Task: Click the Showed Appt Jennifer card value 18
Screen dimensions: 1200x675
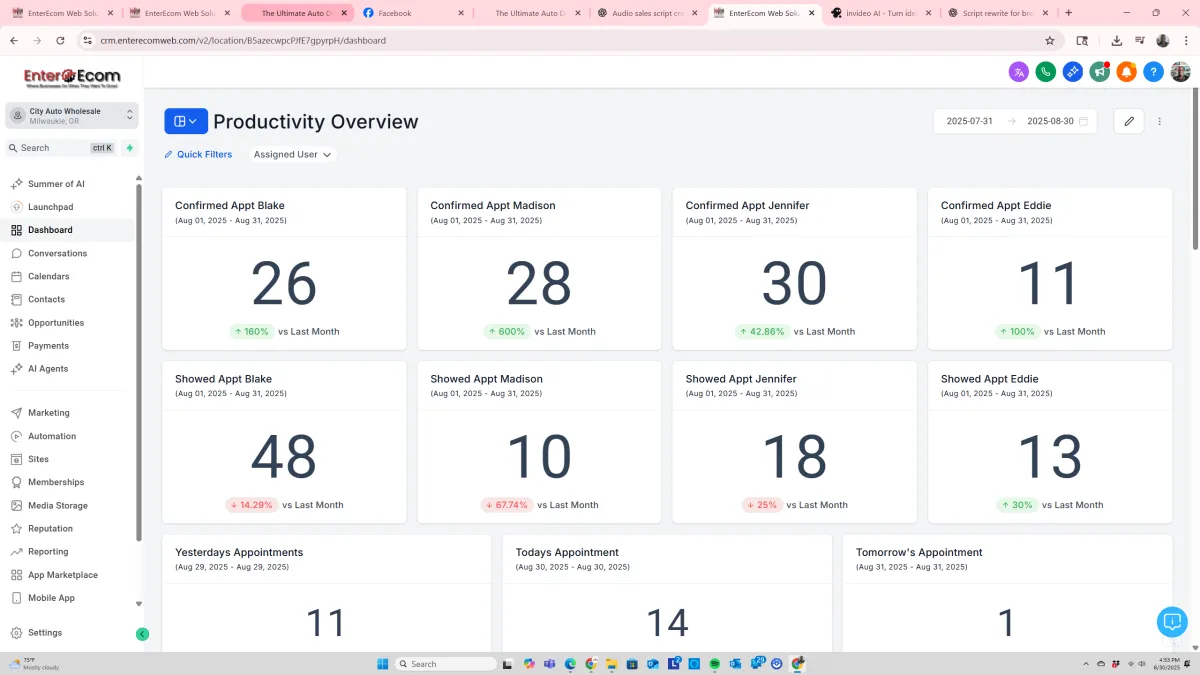Action: 794,458
